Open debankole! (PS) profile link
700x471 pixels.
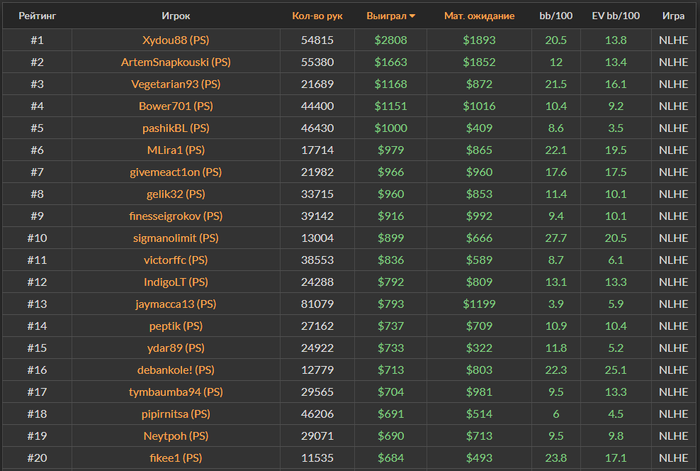point(176,370)
